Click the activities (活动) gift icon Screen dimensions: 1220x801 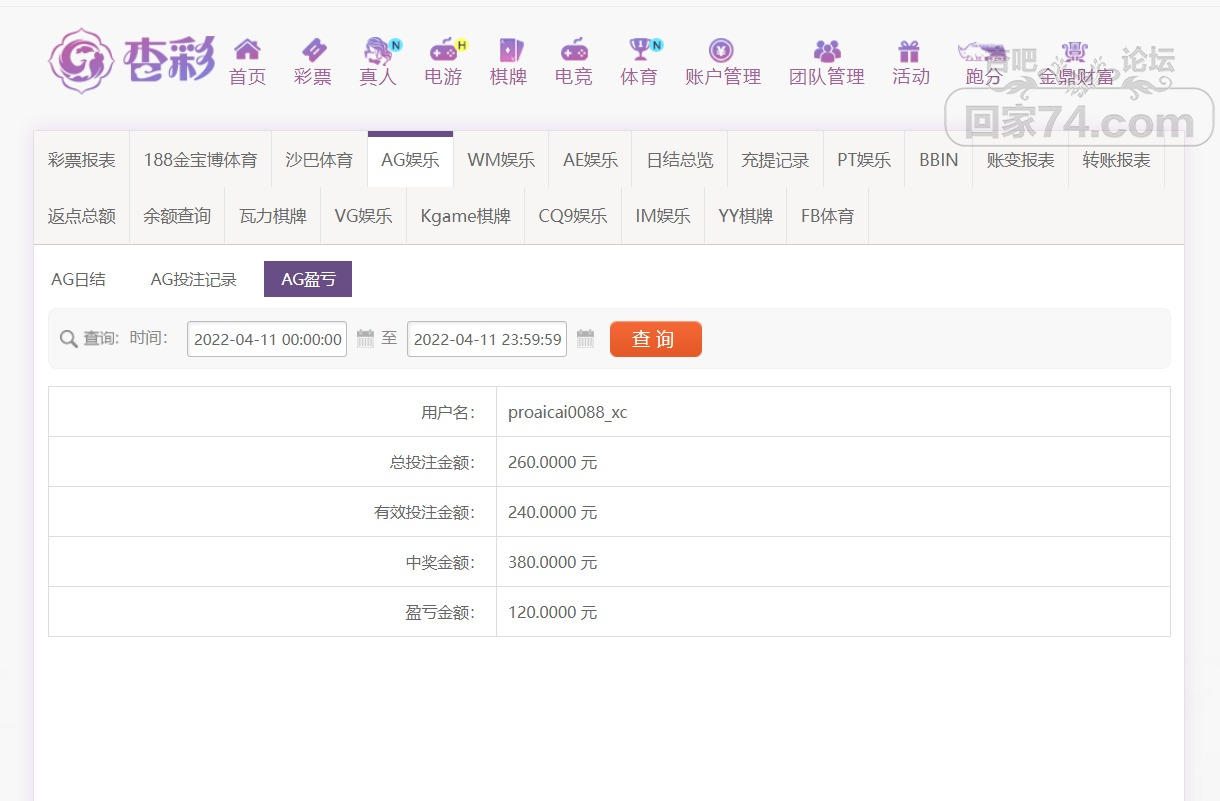pyautogui.click(x=909, y=50)
